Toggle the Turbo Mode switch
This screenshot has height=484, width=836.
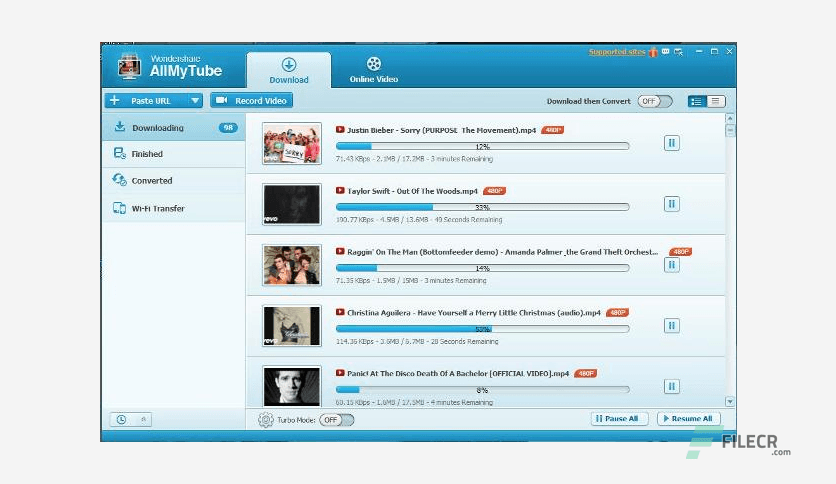tap(336, 420)
